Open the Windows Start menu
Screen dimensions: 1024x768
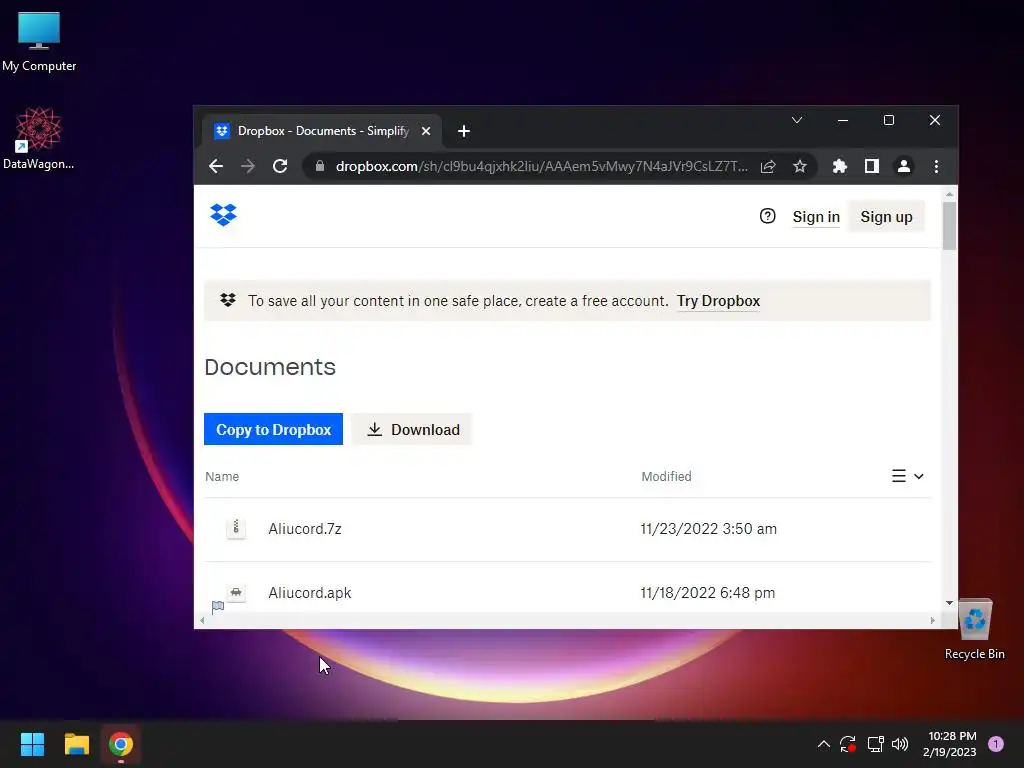click(x=32, y=744)
